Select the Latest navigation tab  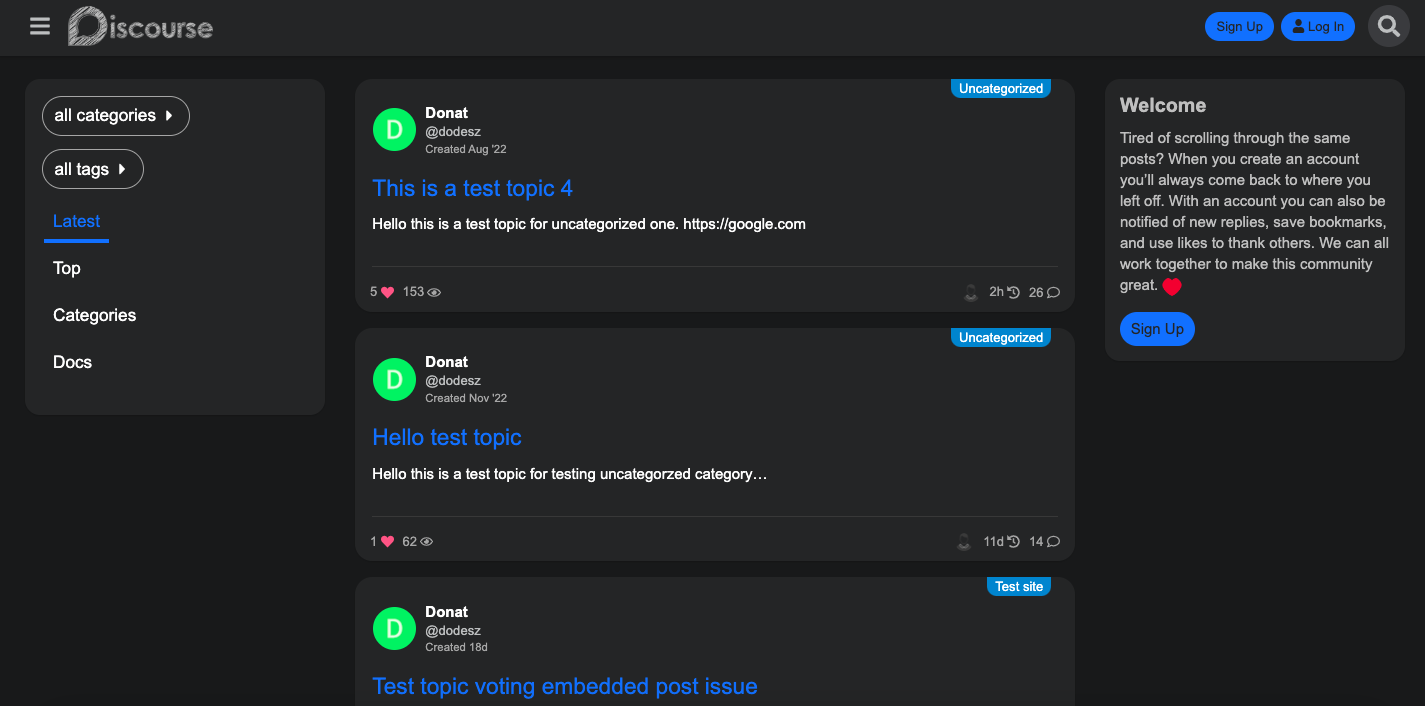[77, 222]
